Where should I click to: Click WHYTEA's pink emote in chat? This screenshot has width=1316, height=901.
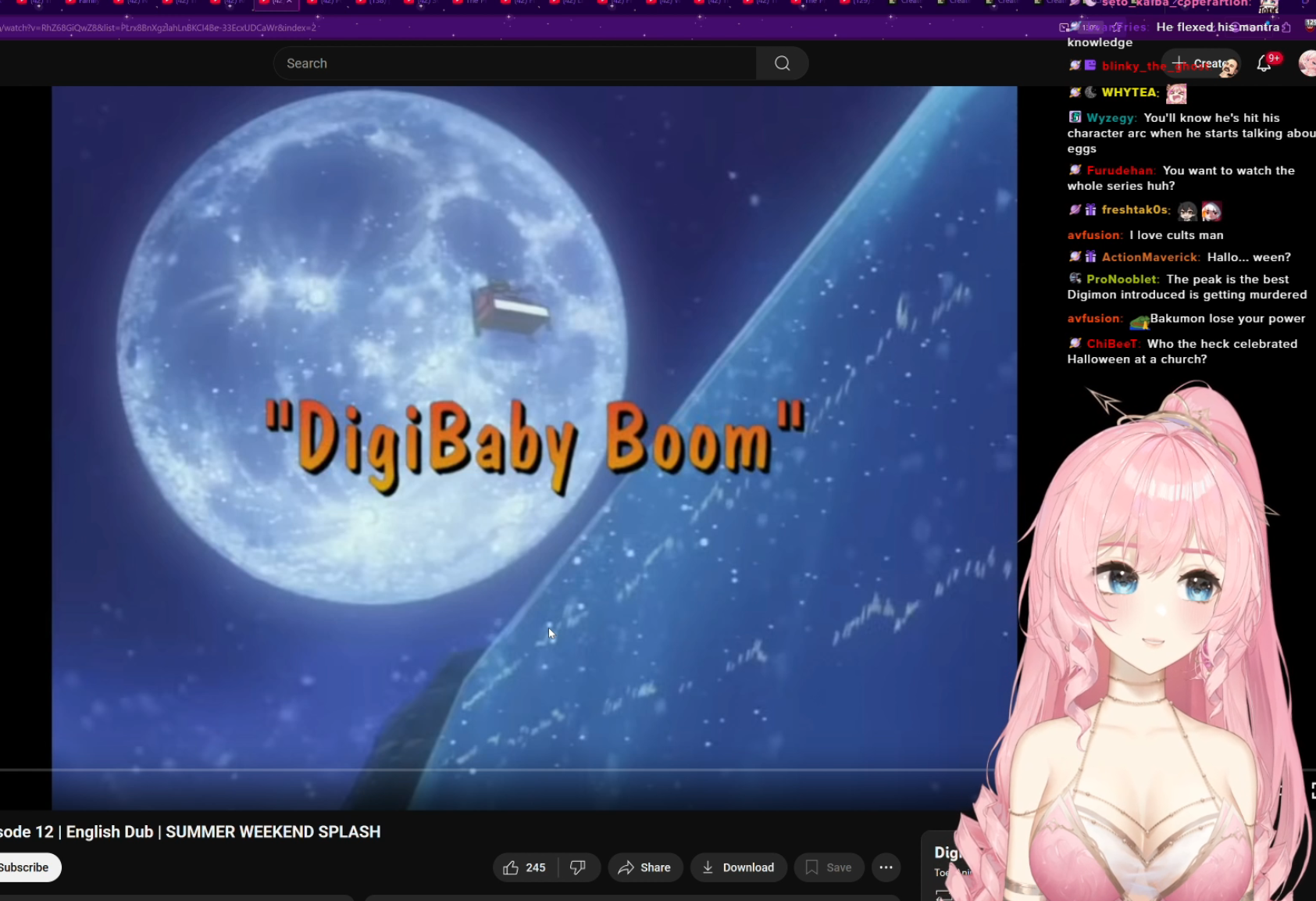point(1176,94)
